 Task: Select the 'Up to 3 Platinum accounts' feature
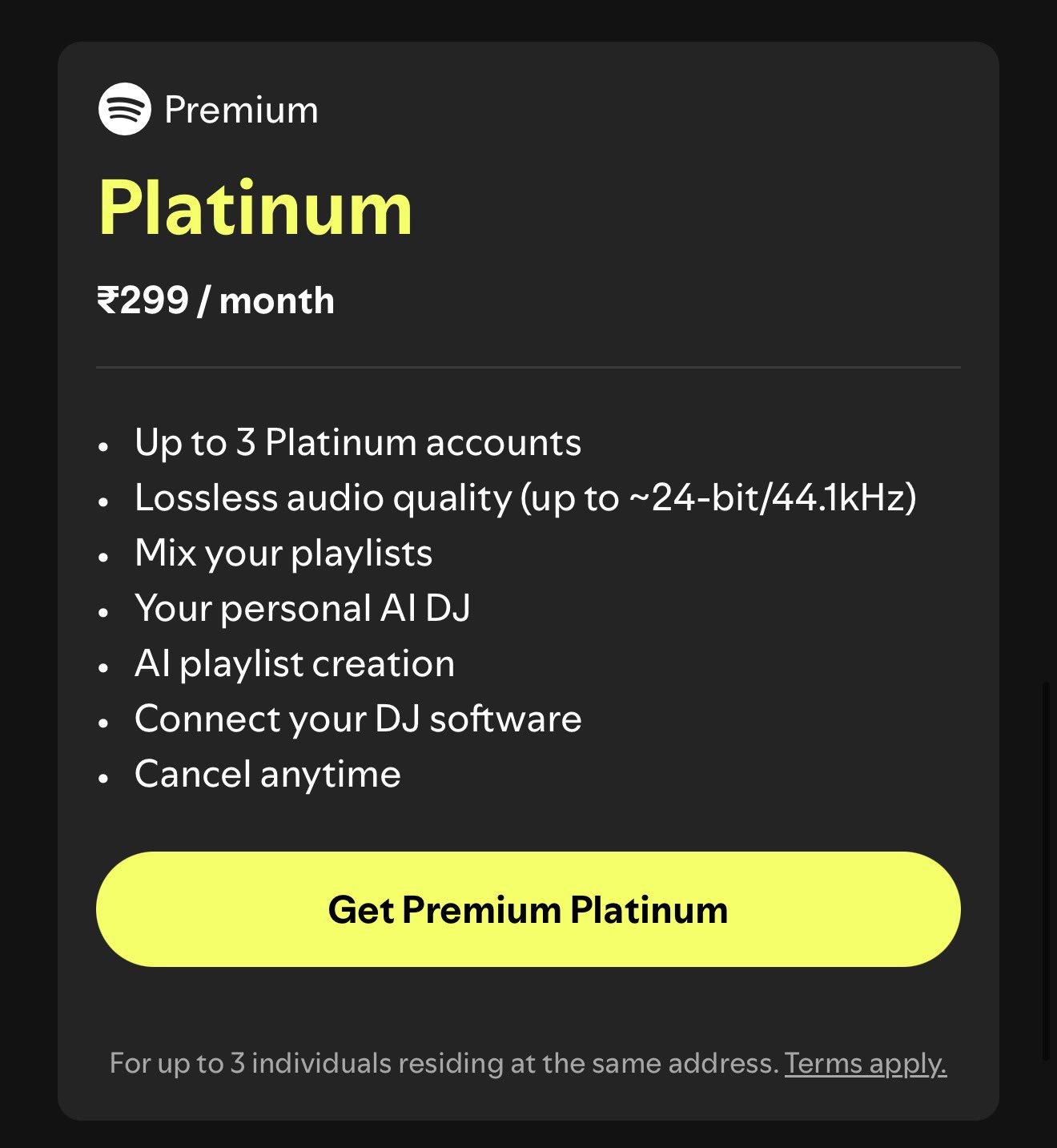pyautogui.click(x=358, y=443)
